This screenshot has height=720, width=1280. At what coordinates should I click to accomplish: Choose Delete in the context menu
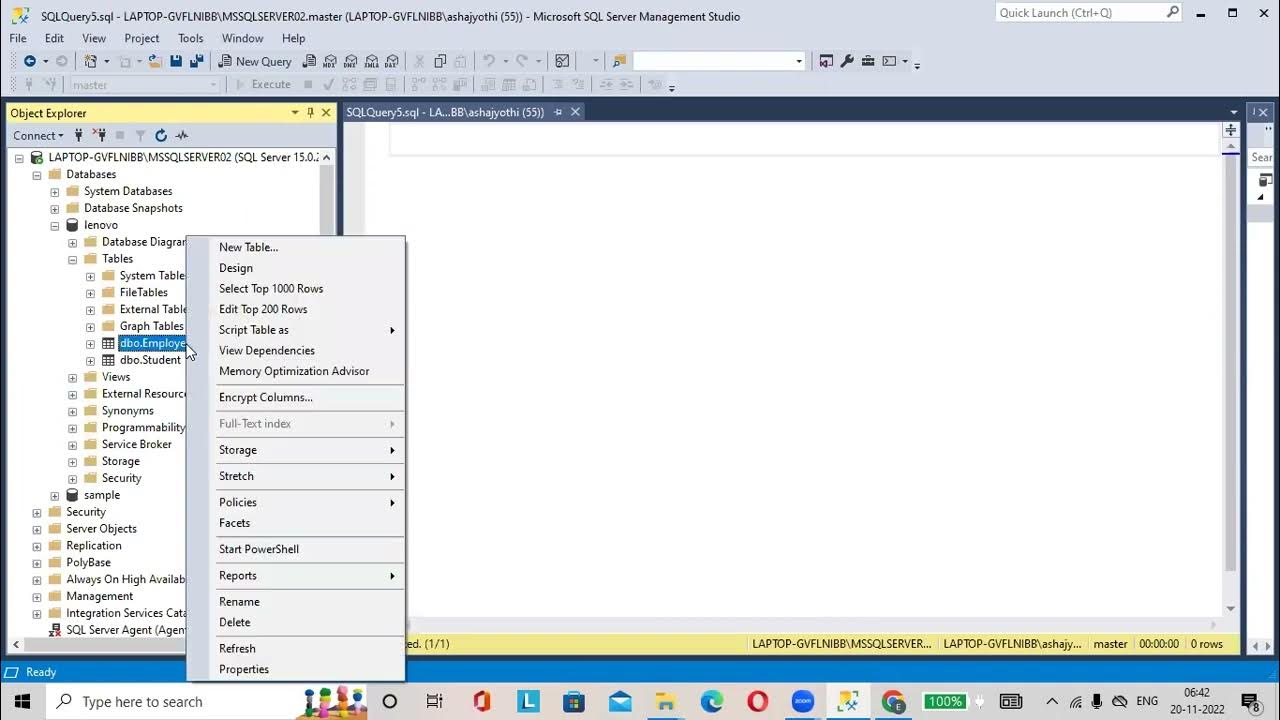[295, 622]
